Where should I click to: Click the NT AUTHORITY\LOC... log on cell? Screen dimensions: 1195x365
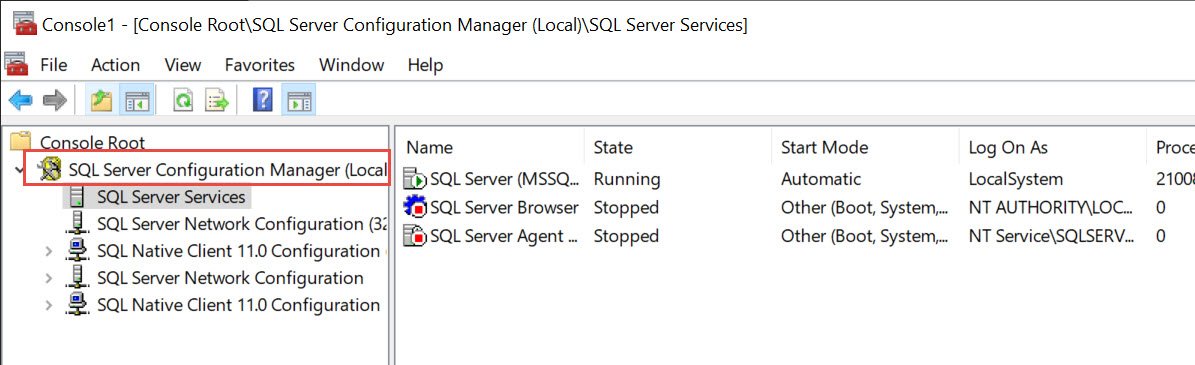click(x=1050, y=207)
